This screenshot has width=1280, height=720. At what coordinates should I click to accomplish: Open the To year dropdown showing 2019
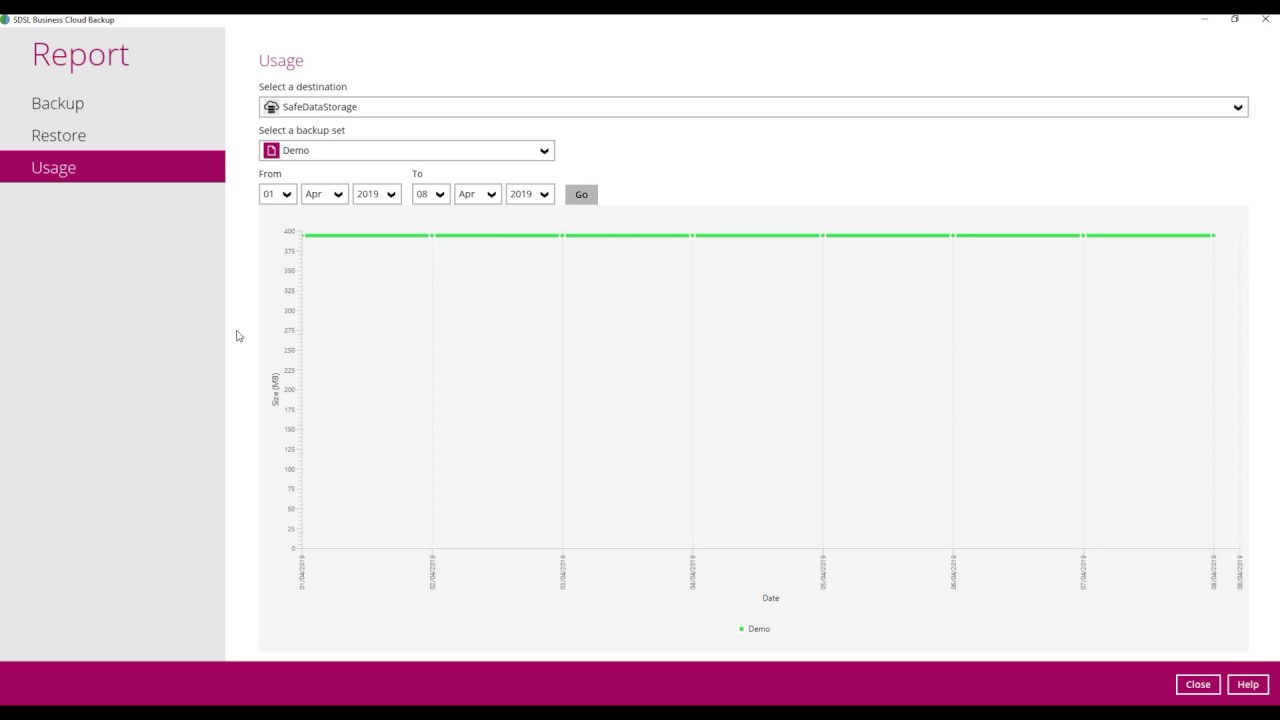pyautogui.click(x=530, y=194)
